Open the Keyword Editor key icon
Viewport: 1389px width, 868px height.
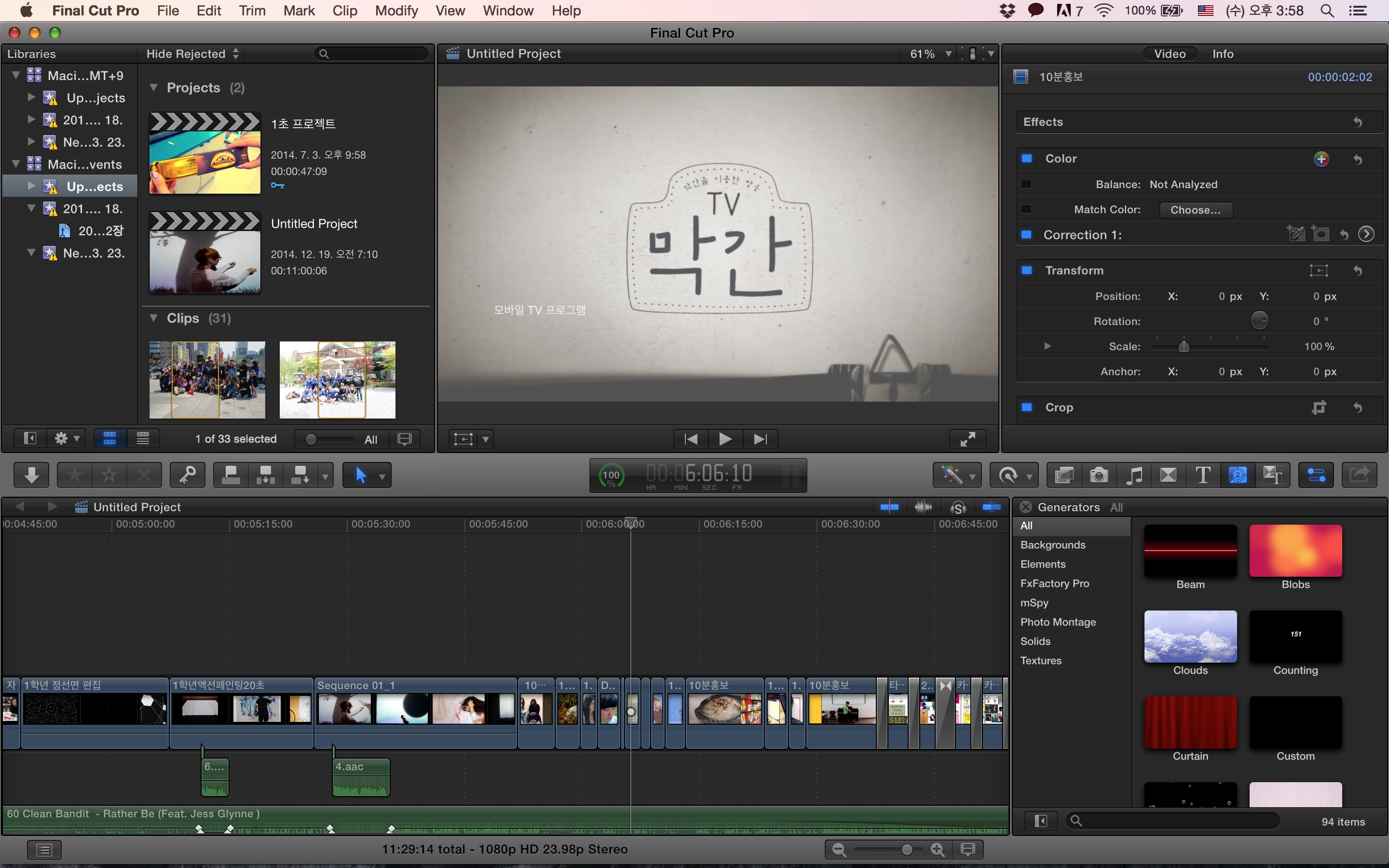point(188,475)
